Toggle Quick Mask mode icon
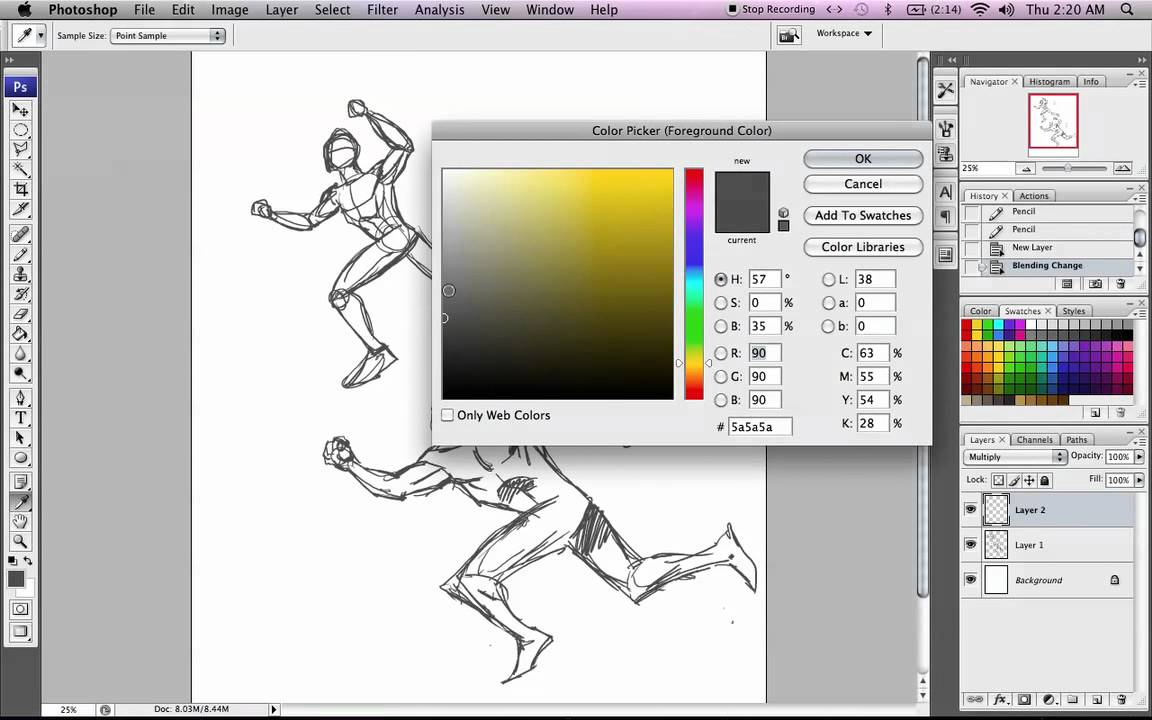This screenshot has width=1152, height=720. coord(21,609)
